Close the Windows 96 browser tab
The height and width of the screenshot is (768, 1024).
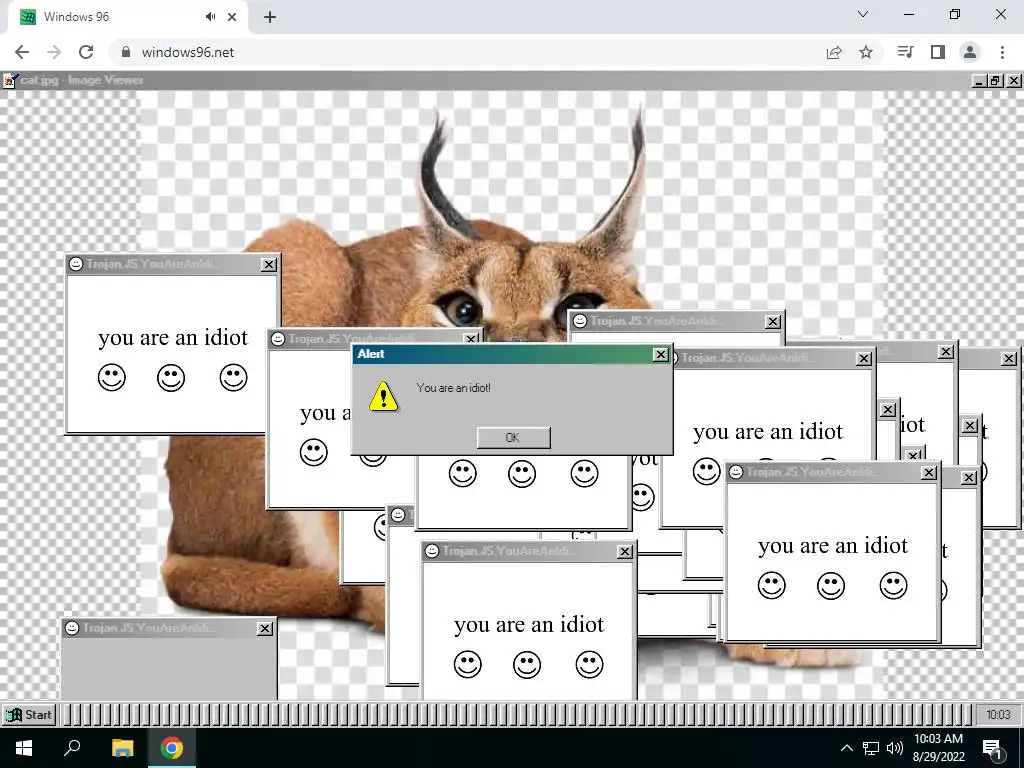tap(232, 17)
